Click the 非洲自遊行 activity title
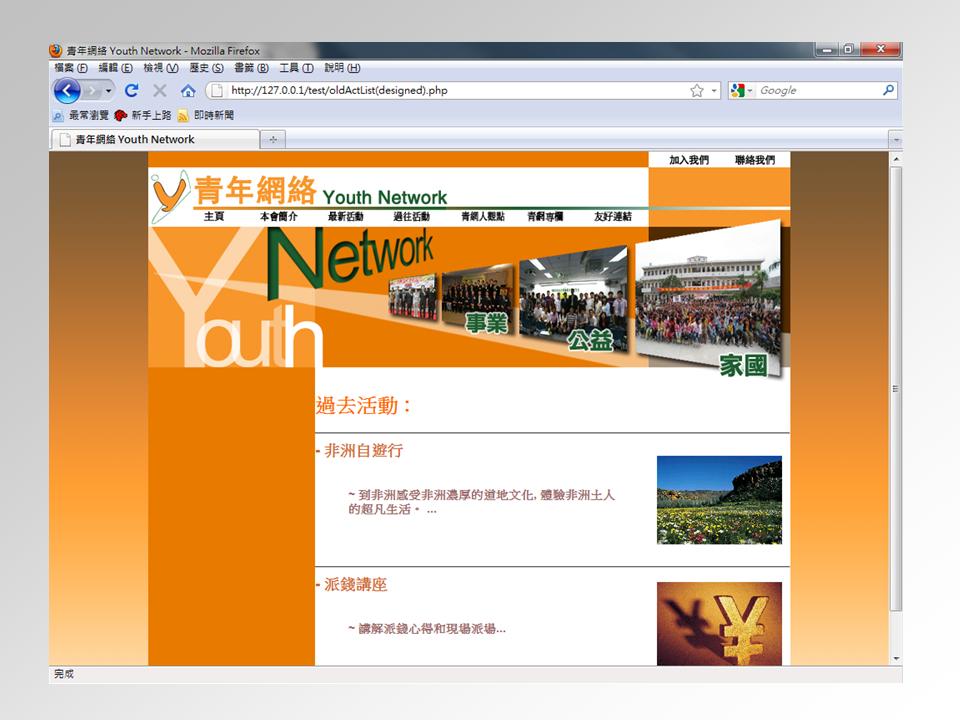The height and width of the screenshot is (720, 960). tap(363, 451)
